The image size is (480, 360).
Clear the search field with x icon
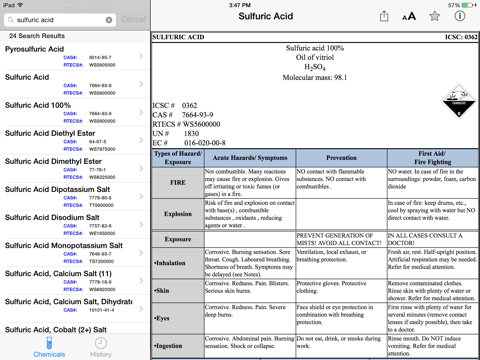[x=109, y=20]
